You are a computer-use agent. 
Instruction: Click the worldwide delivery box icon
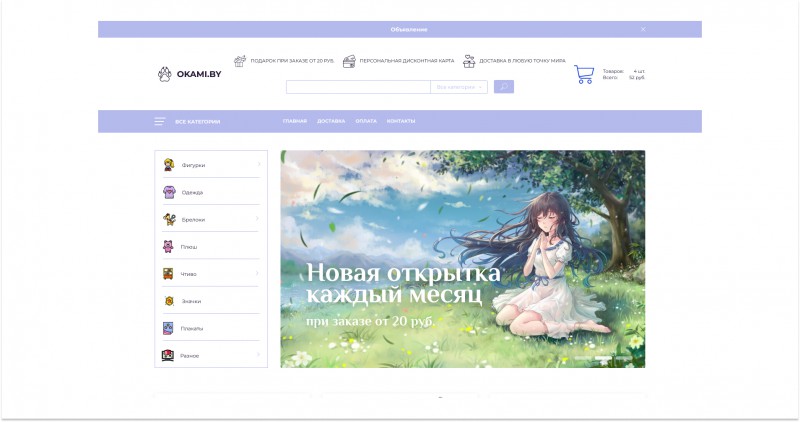469,61
